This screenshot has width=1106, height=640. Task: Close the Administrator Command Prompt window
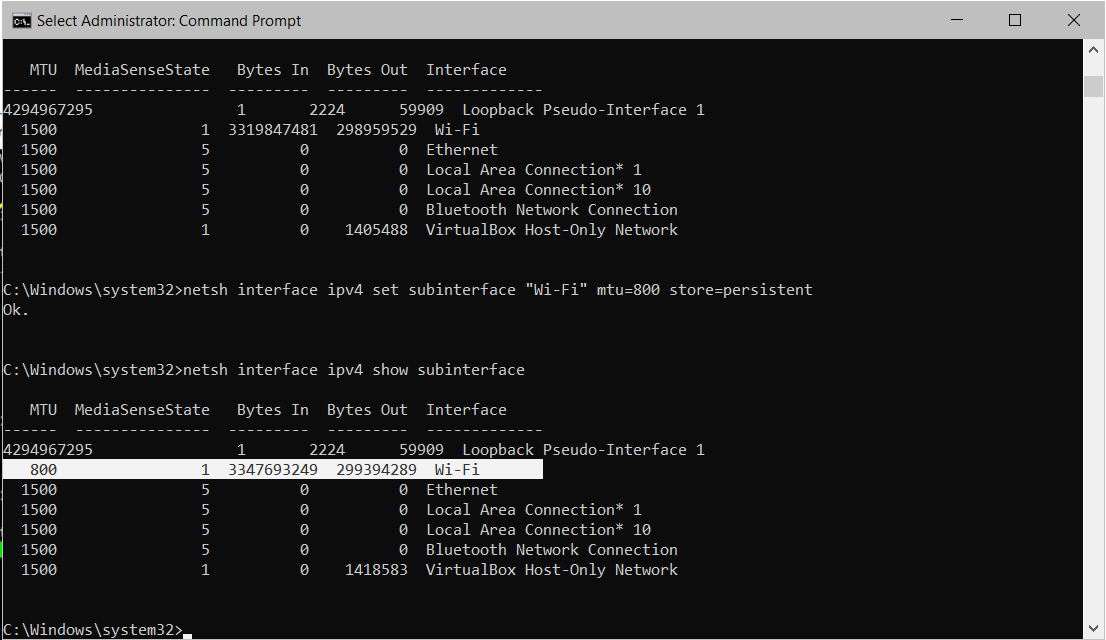(1073, 20)
